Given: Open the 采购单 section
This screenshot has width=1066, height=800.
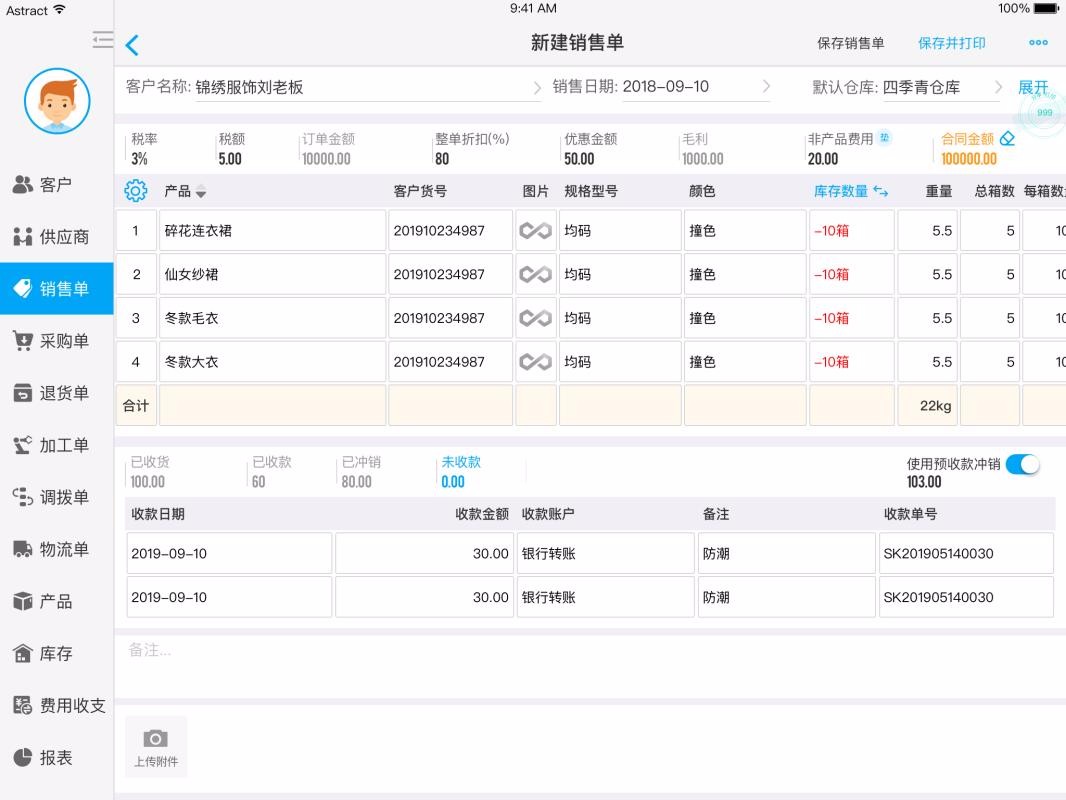Looking at the screenshot, I should pyautogui.click(x=55, y=340).
